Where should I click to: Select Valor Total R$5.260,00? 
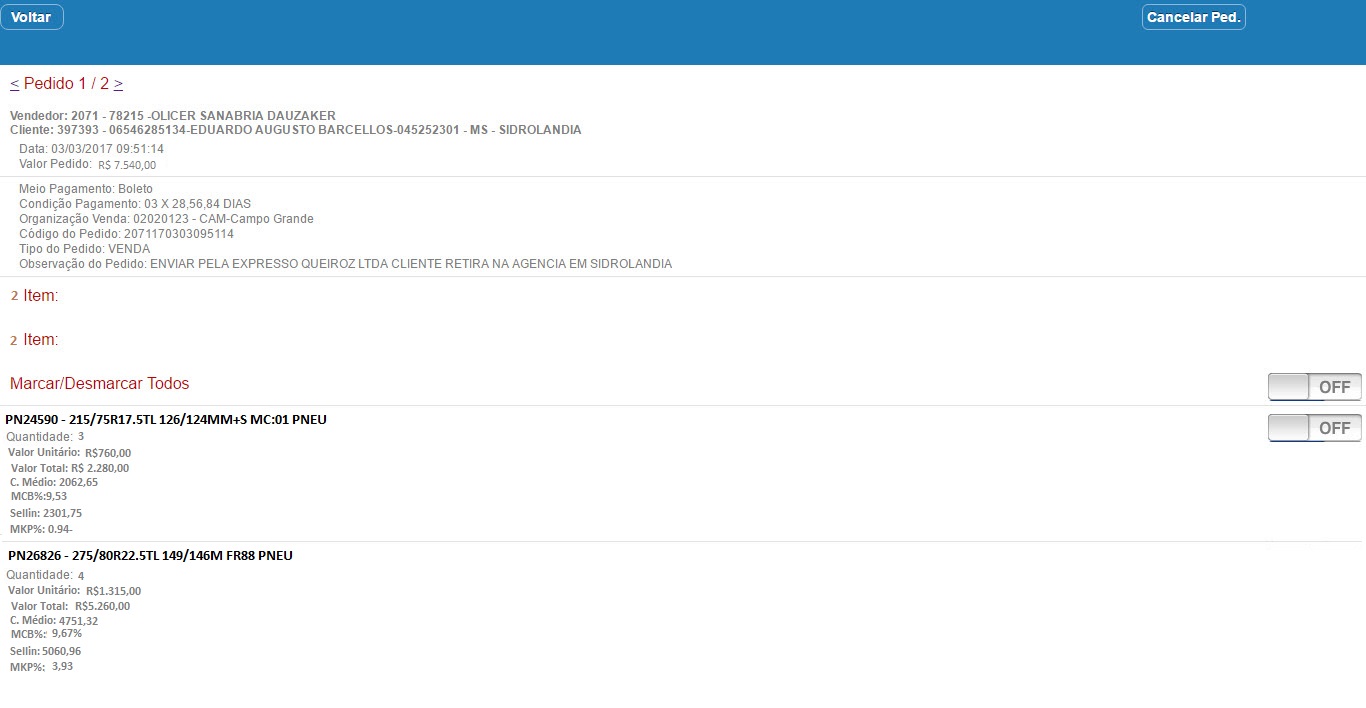click(70, 606)
